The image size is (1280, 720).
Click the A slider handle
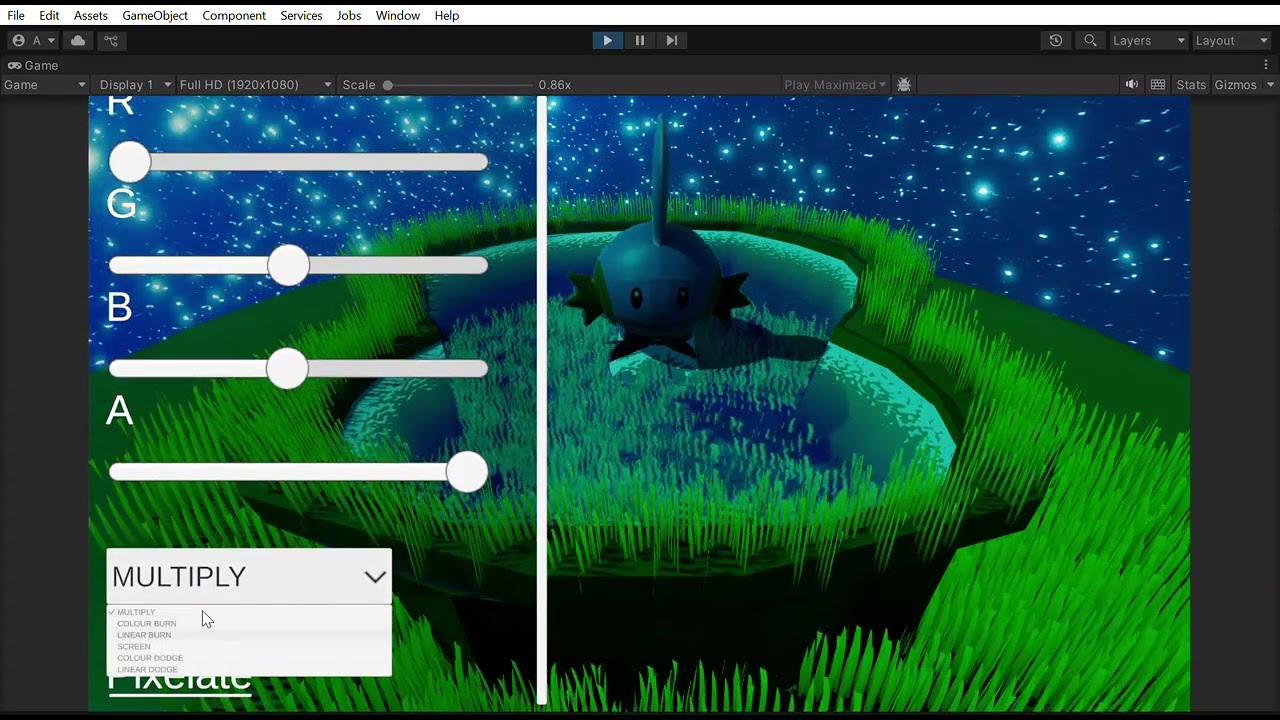tap(467, 472)
